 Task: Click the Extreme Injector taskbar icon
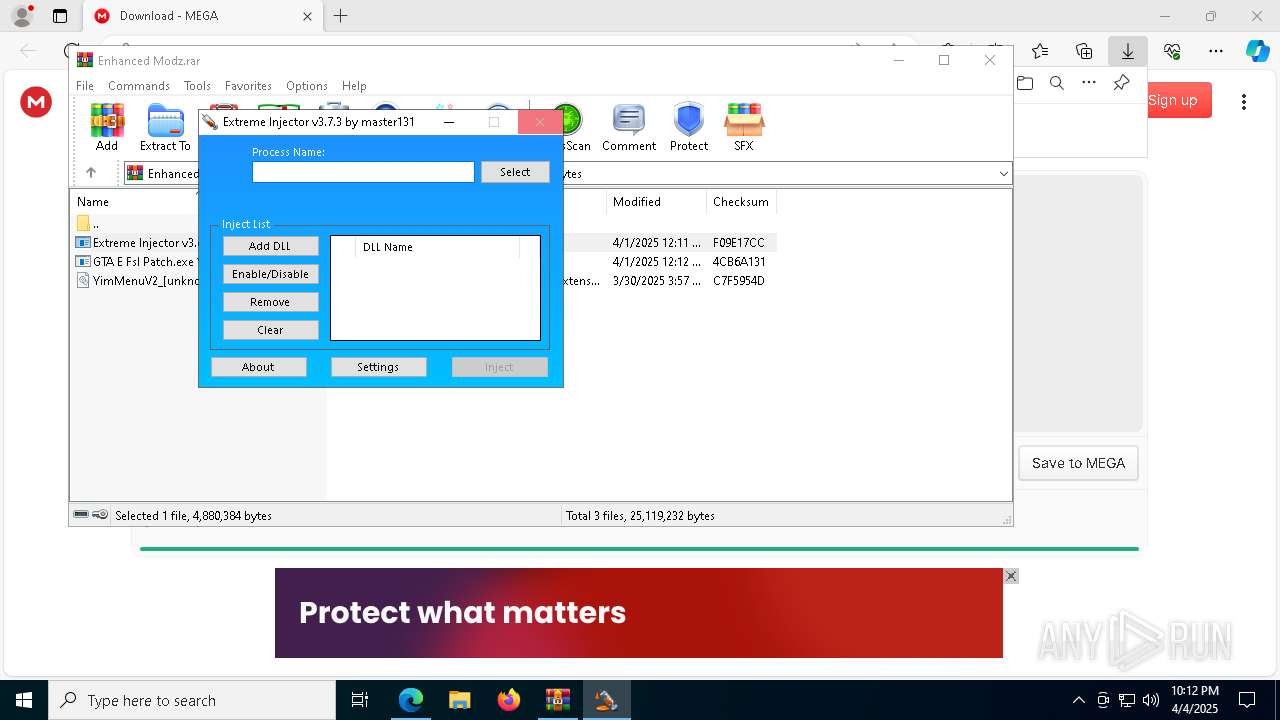click(606, 700)
